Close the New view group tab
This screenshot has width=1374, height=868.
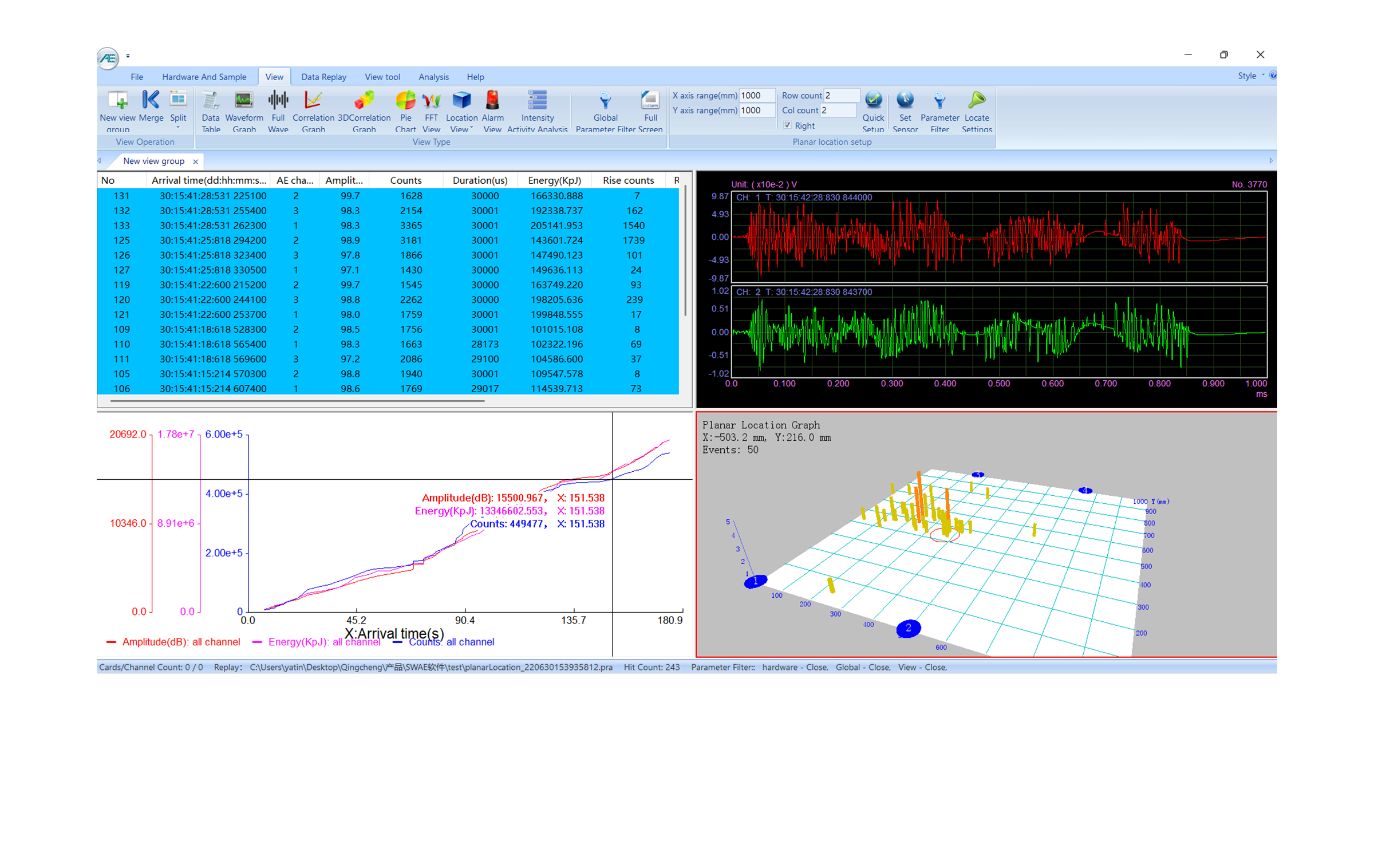coord(196,161)
